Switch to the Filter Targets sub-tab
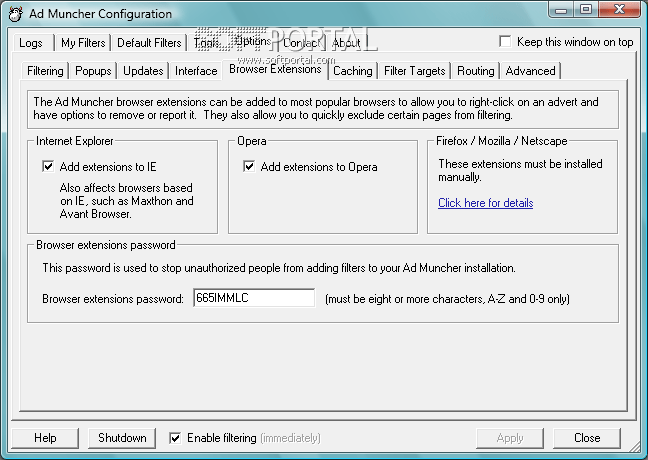The width and height of the screenshot is (648, 460). click(x=415, y=71)
